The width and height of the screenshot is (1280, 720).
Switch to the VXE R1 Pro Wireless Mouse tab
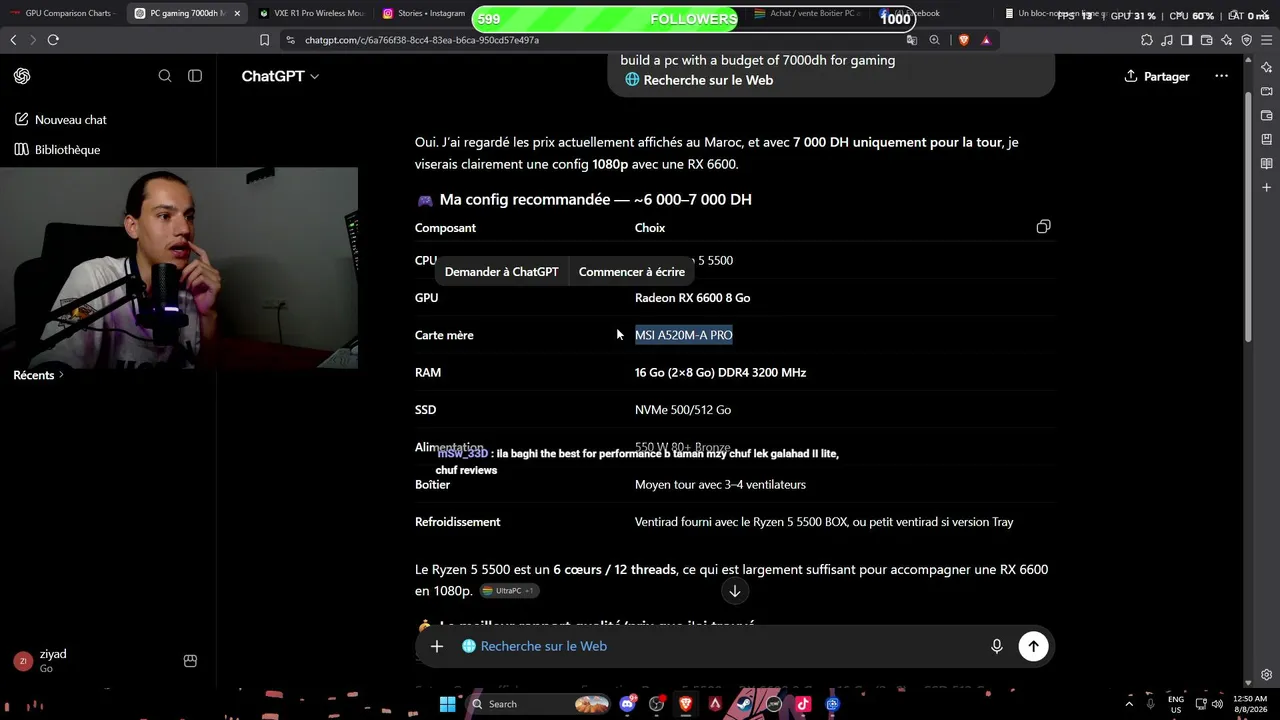point(310,13)
